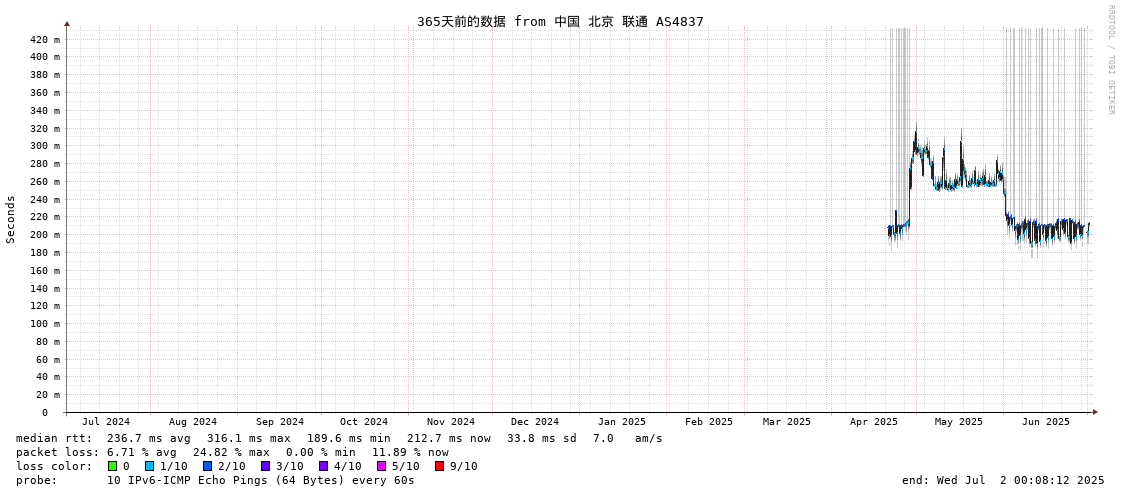The height and width of the screenshot is (494, 1121).
Task: Click the '11.89 % now' value
Action: point(411,453)
